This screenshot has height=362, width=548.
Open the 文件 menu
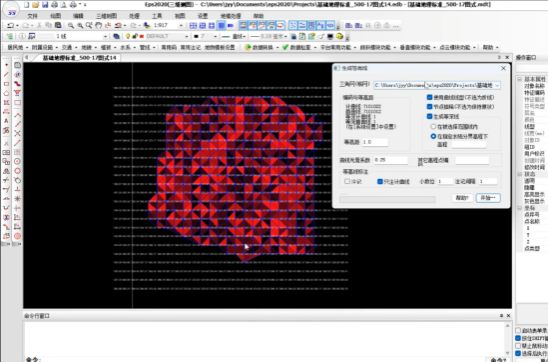(33, 16)
